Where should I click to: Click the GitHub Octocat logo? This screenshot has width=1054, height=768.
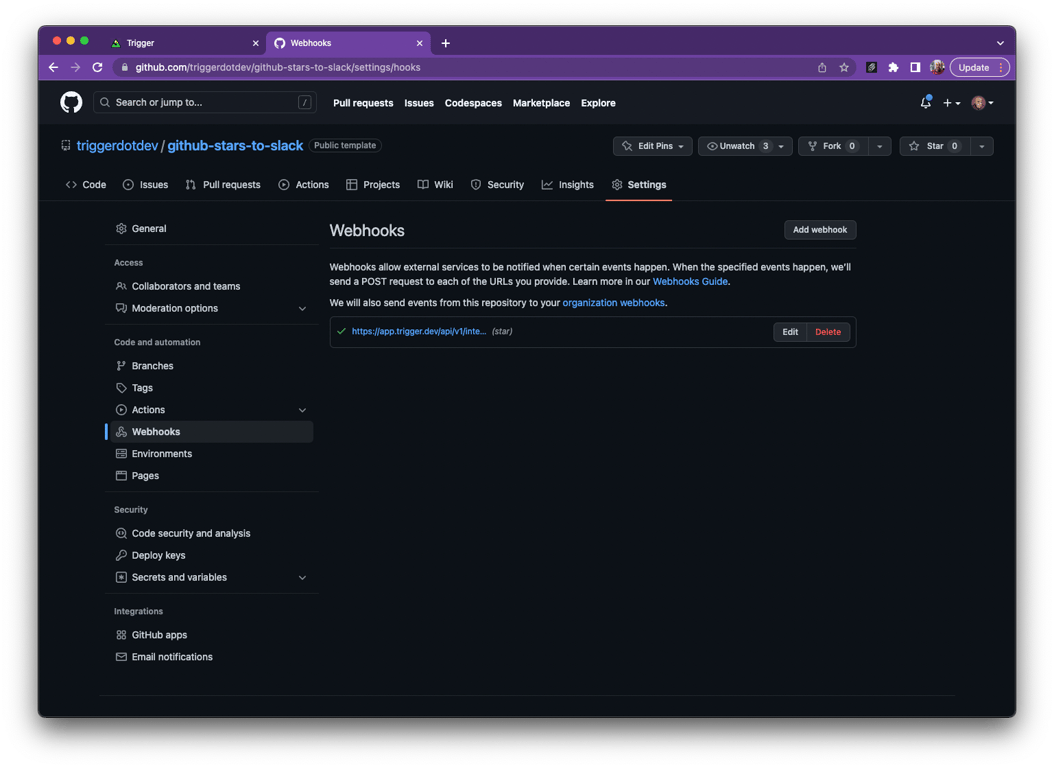coord(71,102)
